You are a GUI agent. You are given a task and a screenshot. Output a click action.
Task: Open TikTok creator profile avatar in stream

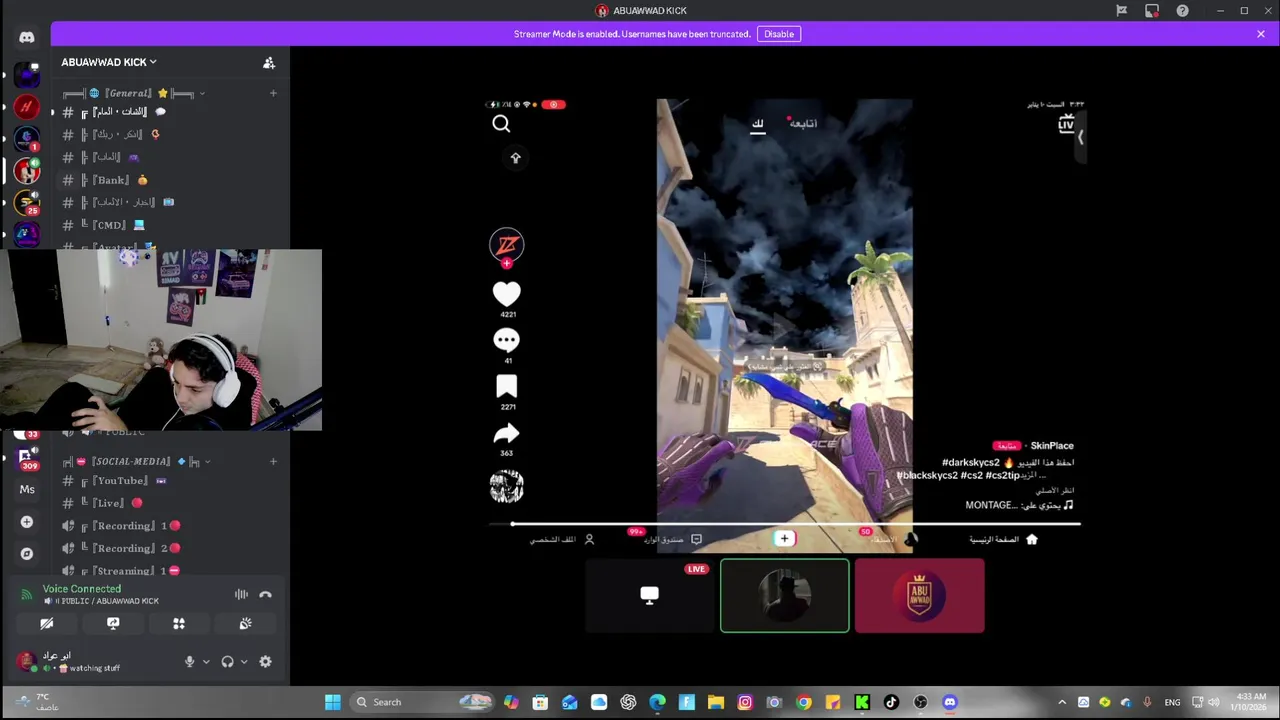(506, 245)
